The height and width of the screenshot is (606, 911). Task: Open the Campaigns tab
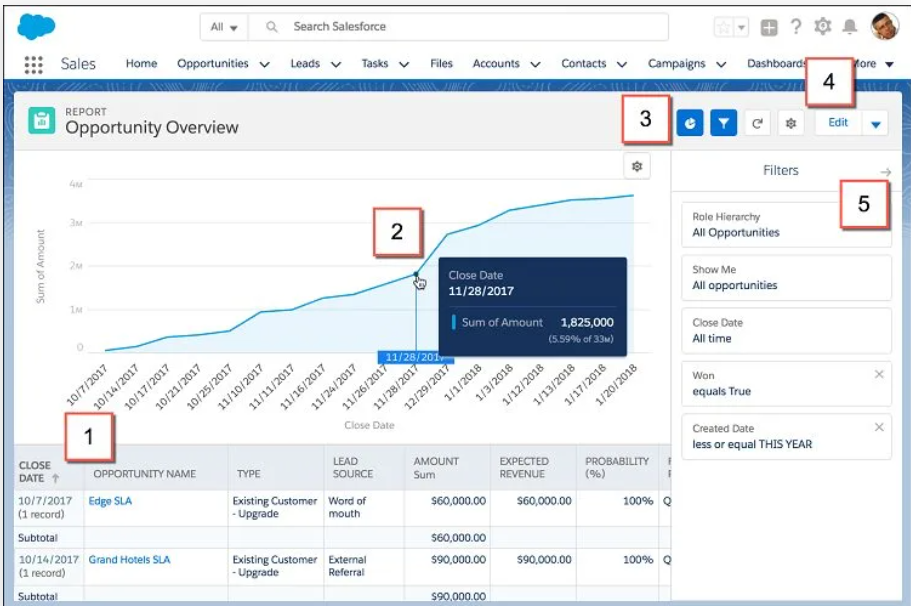coord(676,63)
